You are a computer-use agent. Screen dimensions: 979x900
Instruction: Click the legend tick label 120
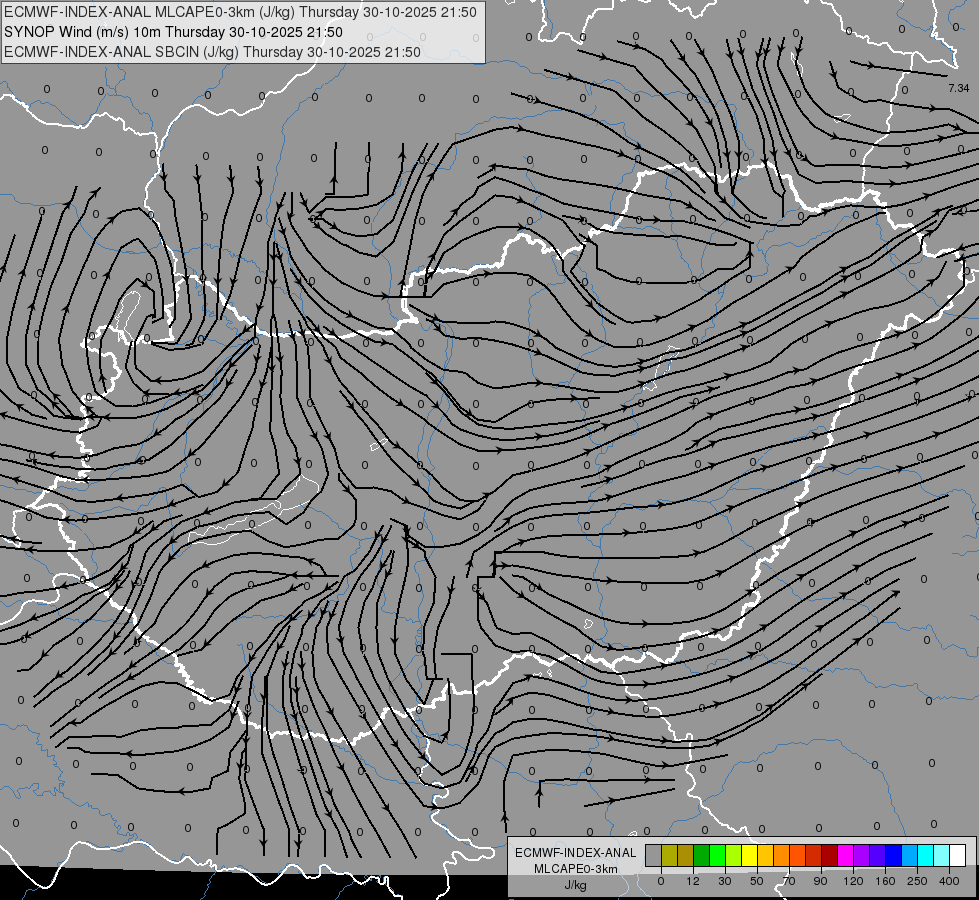coord(854,881)
